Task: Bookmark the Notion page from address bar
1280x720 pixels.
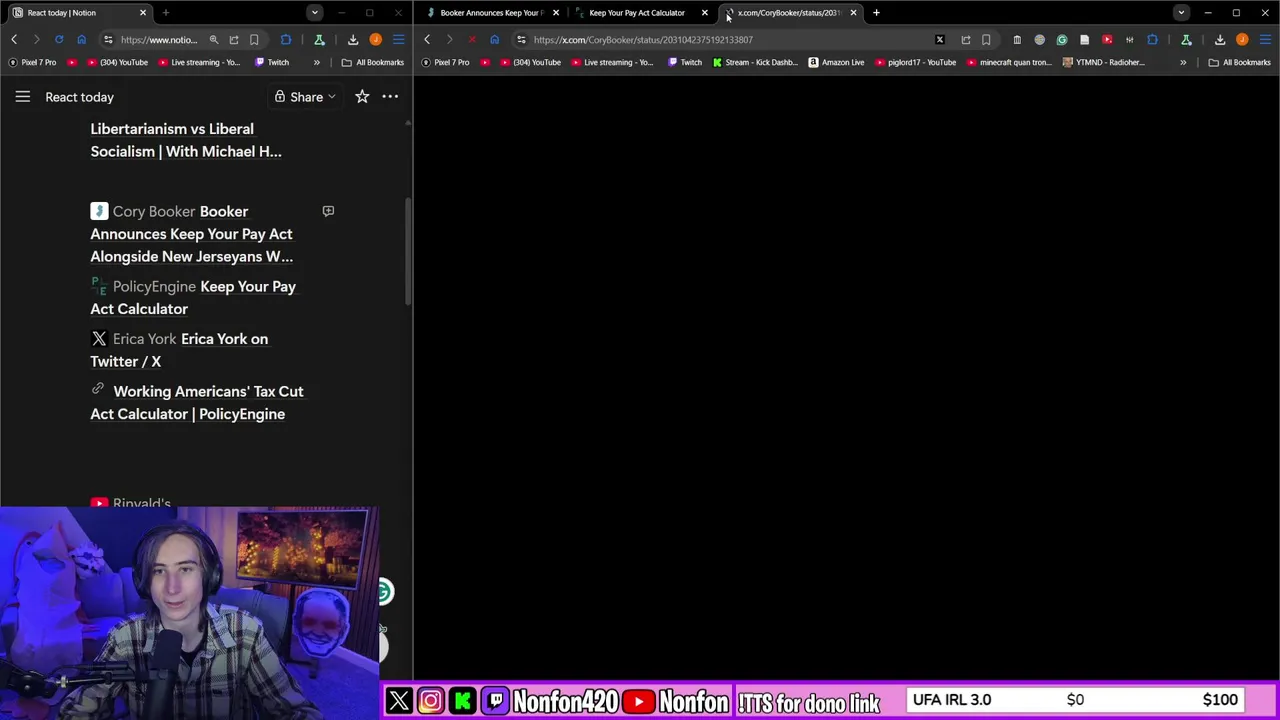Action: 254,40
